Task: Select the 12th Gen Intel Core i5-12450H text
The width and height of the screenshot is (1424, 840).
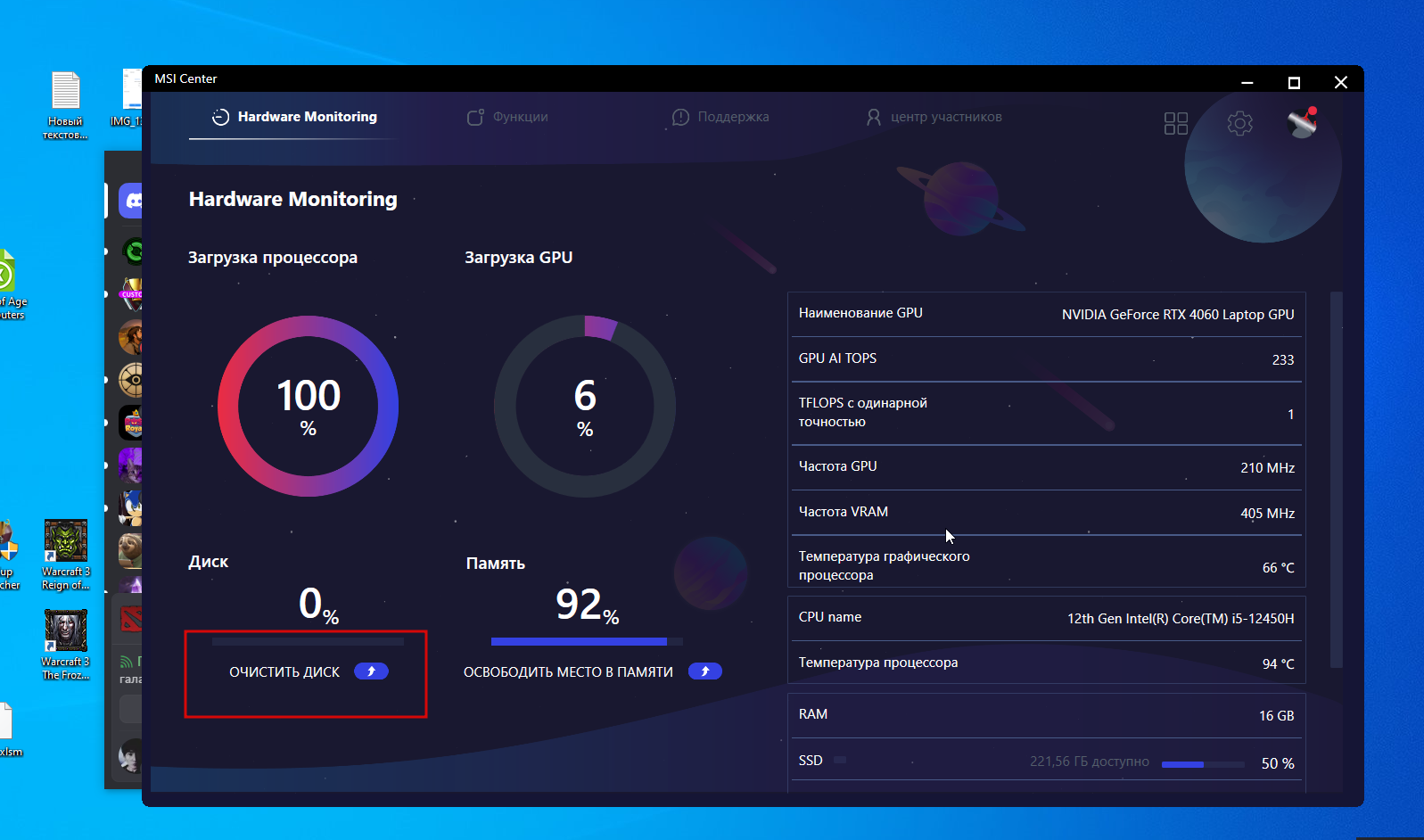Action: click(x=1181, y=619)
